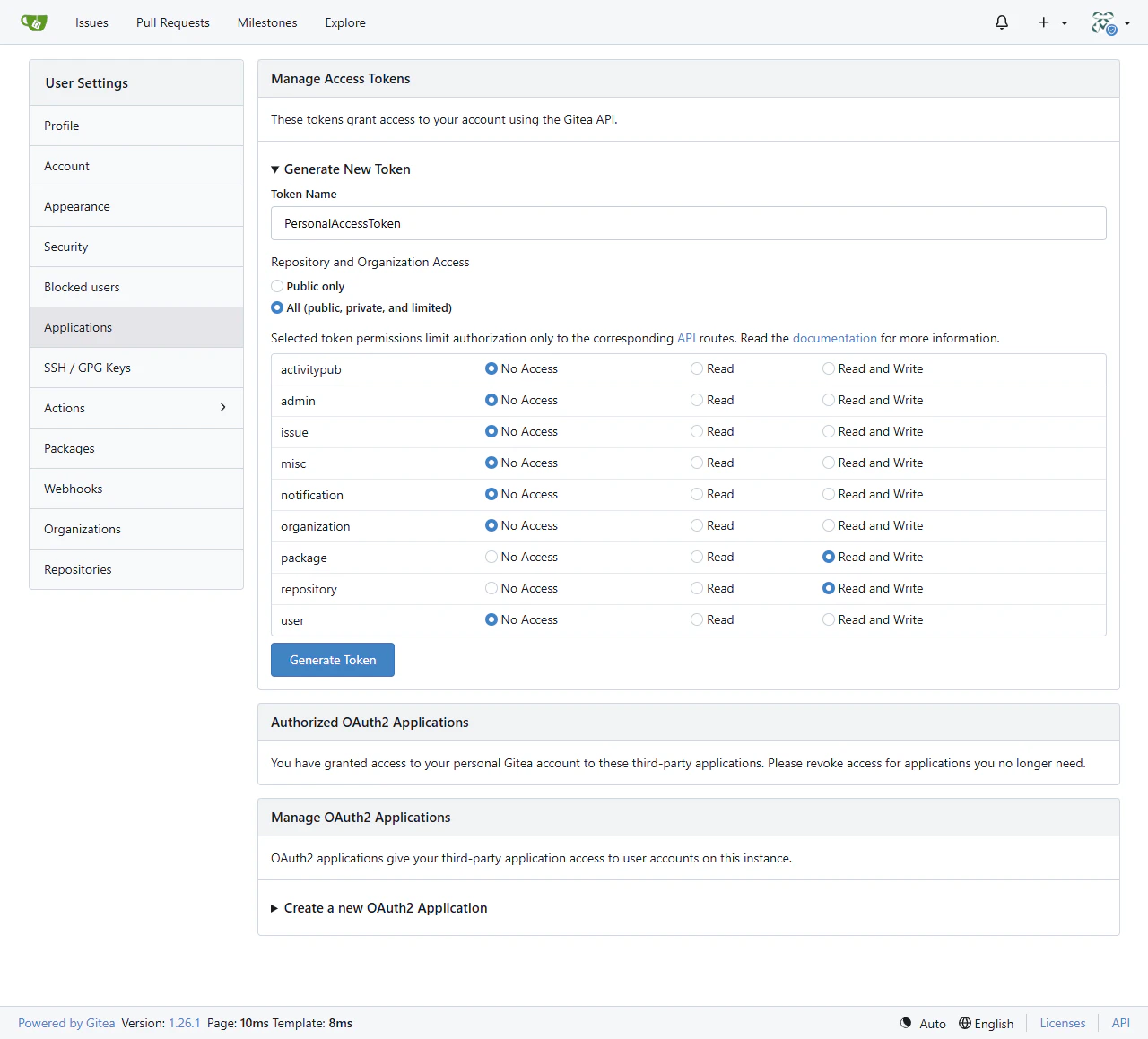The width and height of the screenshot is (1148, 1039).
Task: Open the Pull Requests nav item
Action: point(173,22)
